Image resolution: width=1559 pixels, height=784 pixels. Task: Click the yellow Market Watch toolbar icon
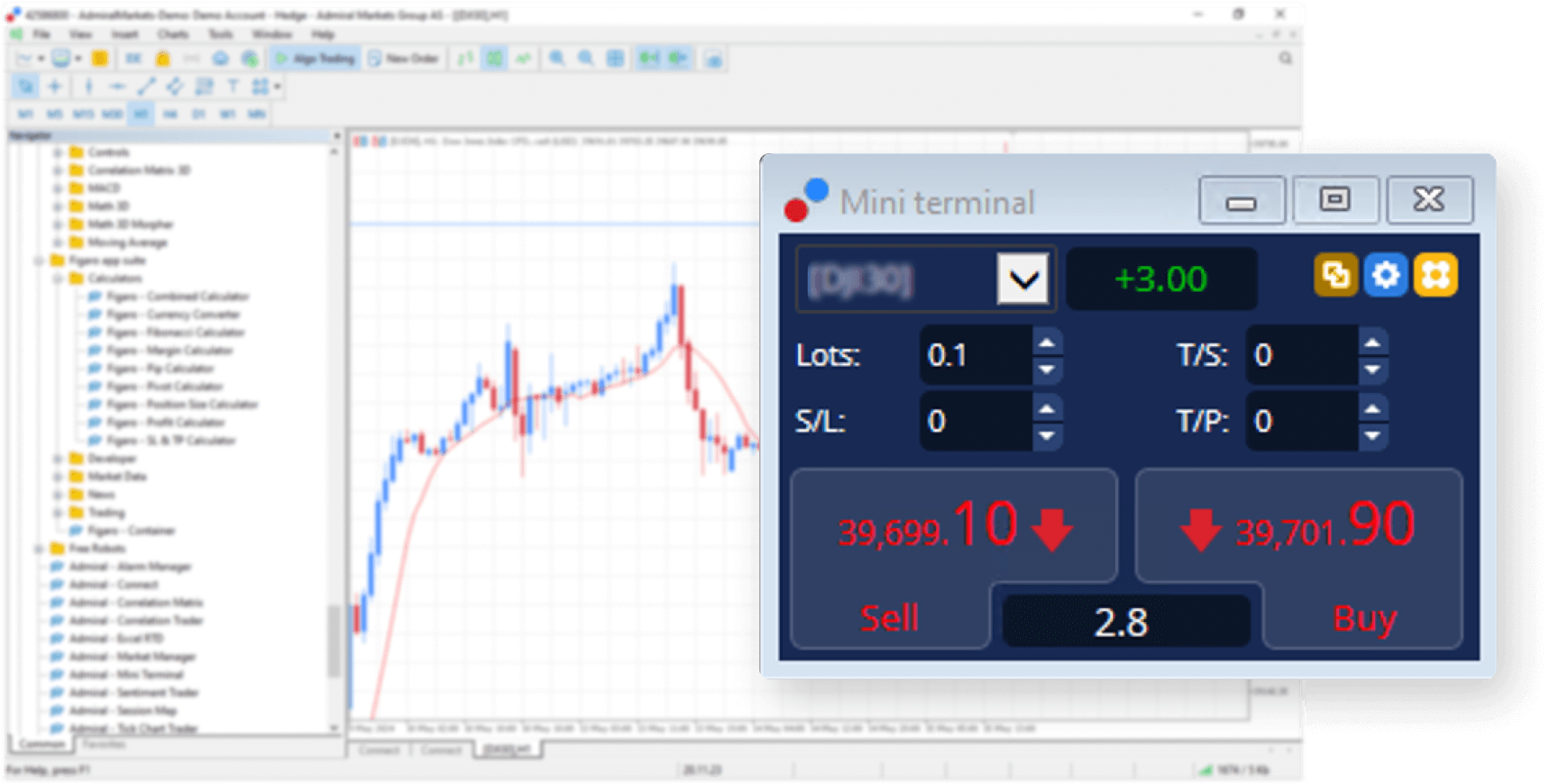(100, 59)
